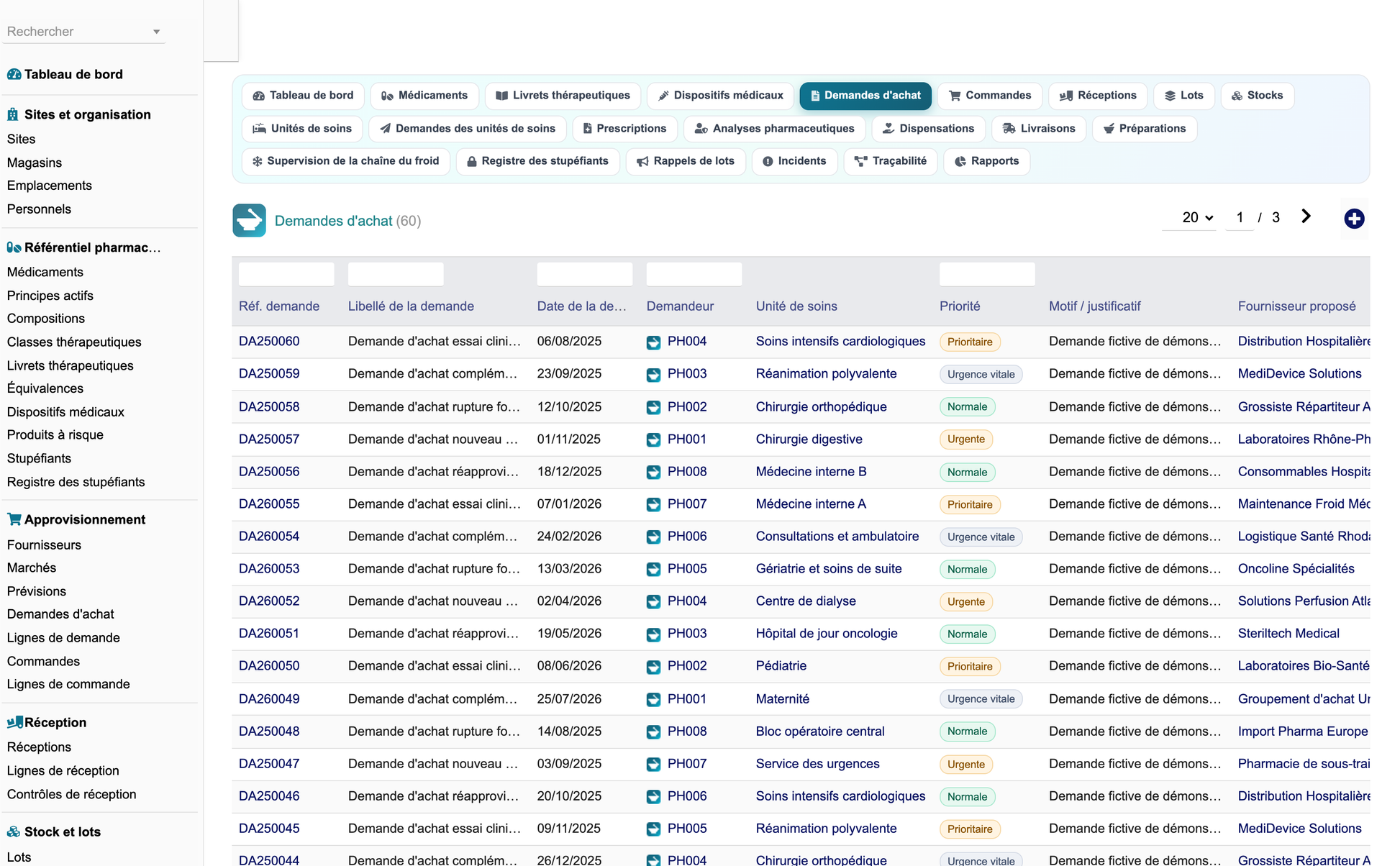Open the Supervision de la chaîne du froid tab

coord(345,161)
